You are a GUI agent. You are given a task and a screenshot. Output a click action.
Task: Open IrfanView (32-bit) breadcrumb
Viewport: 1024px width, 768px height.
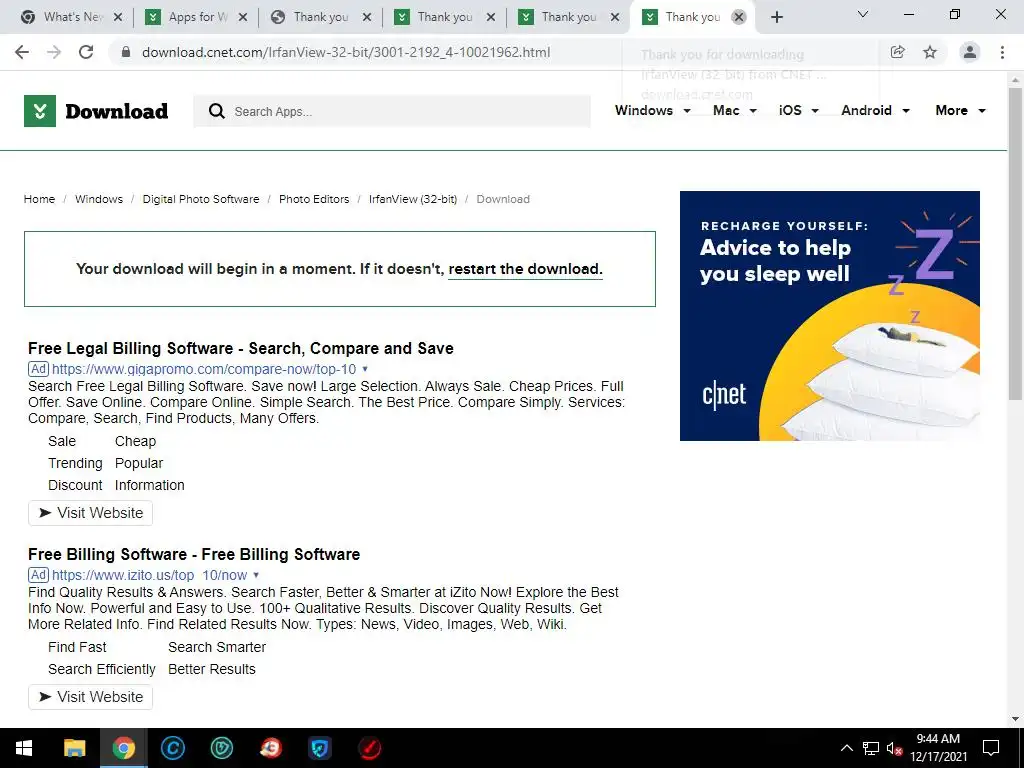413,199
